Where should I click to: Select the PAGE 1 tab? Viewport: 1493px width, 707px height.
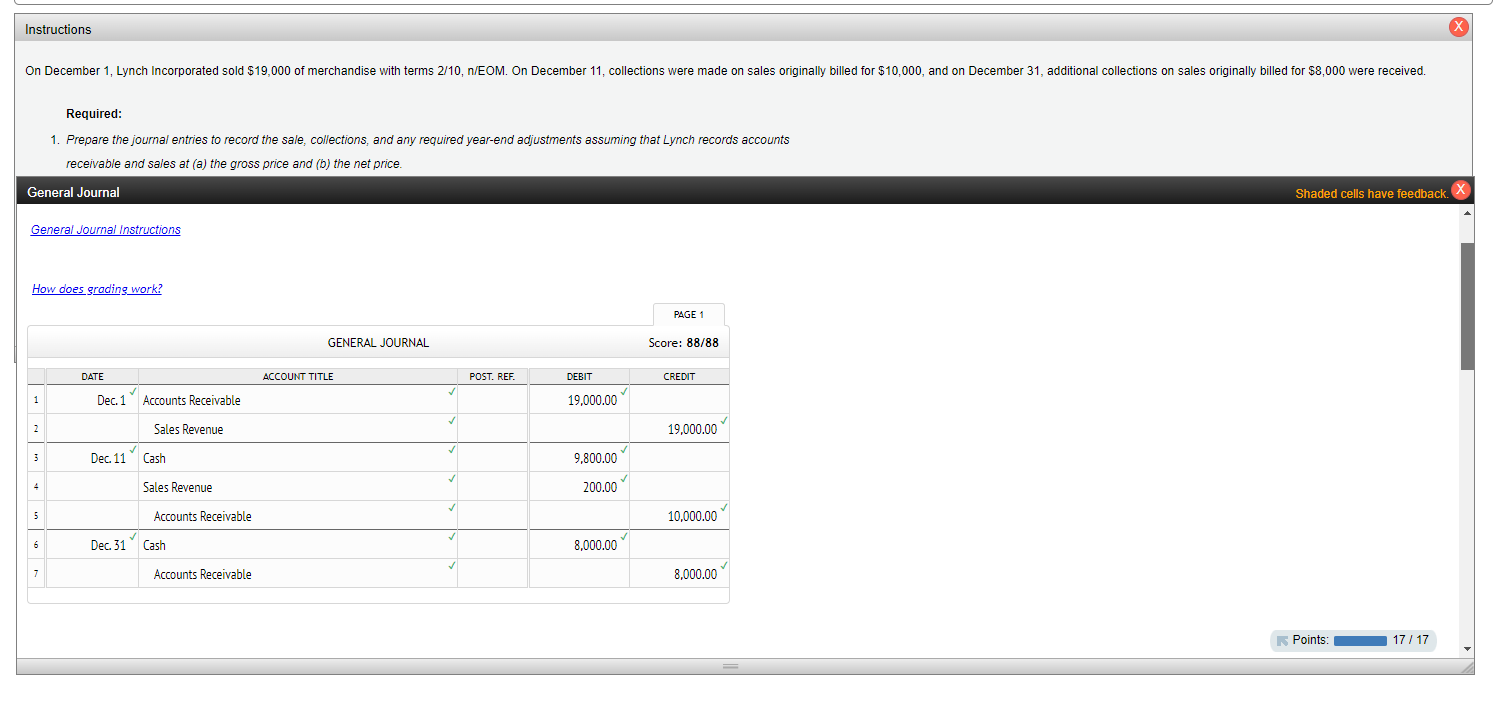coord(688,314)
